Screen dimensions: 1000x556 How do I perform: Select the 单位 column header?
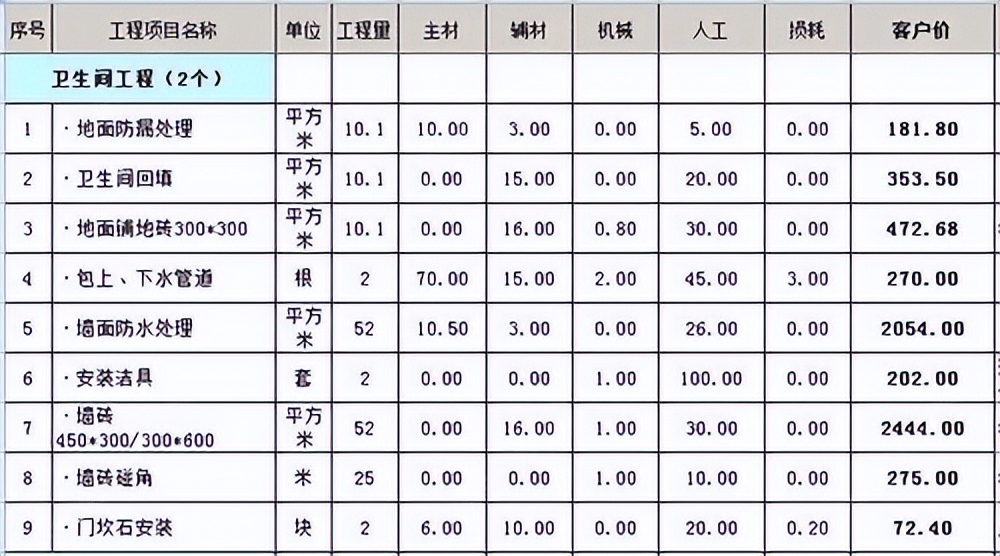[x=303, y=31]
